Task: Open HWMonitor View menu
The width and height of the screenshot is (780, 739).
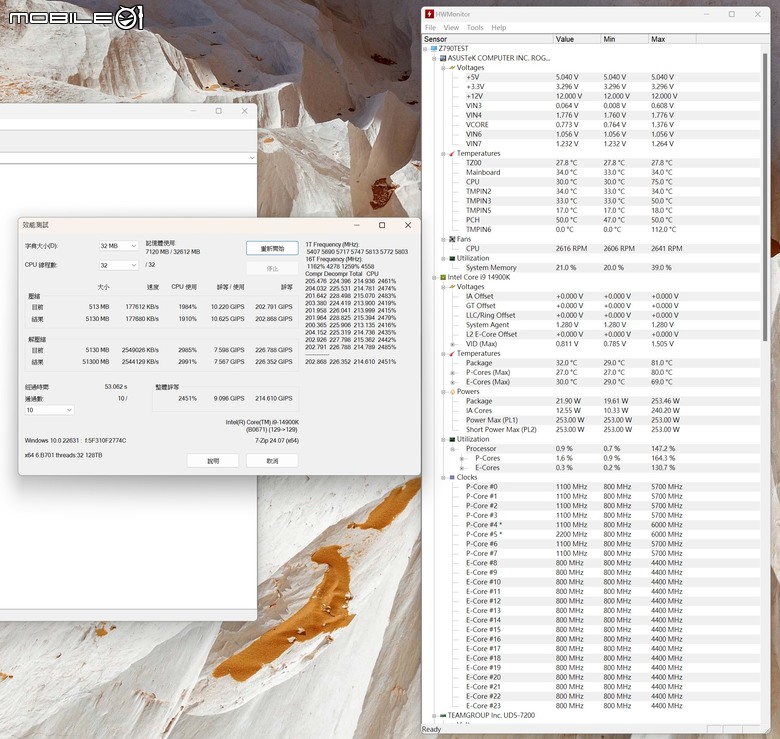Action: [451, 27]
